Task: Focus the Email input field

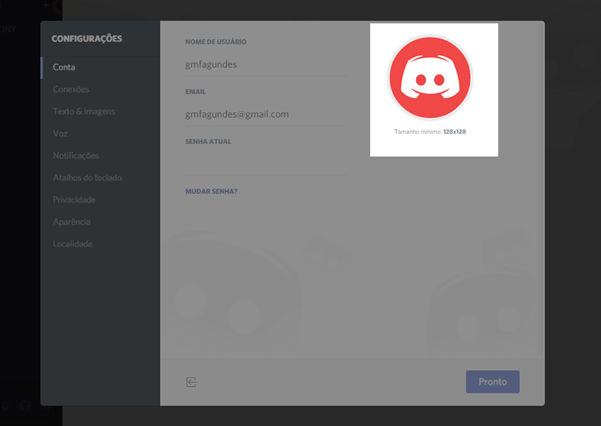Action: (264, 114)
